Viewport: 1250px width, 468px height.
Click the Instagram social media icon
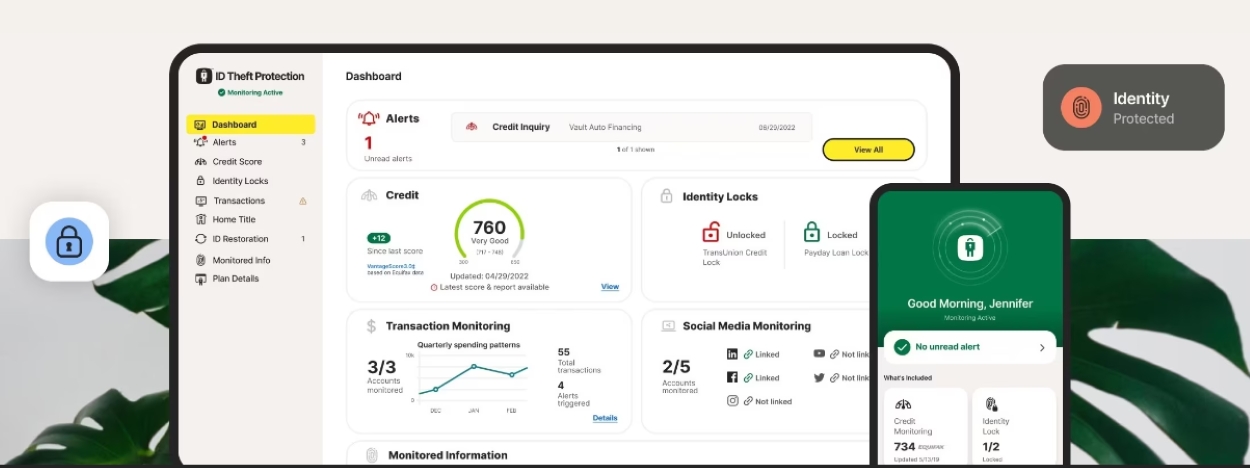[x=732, y=401]
